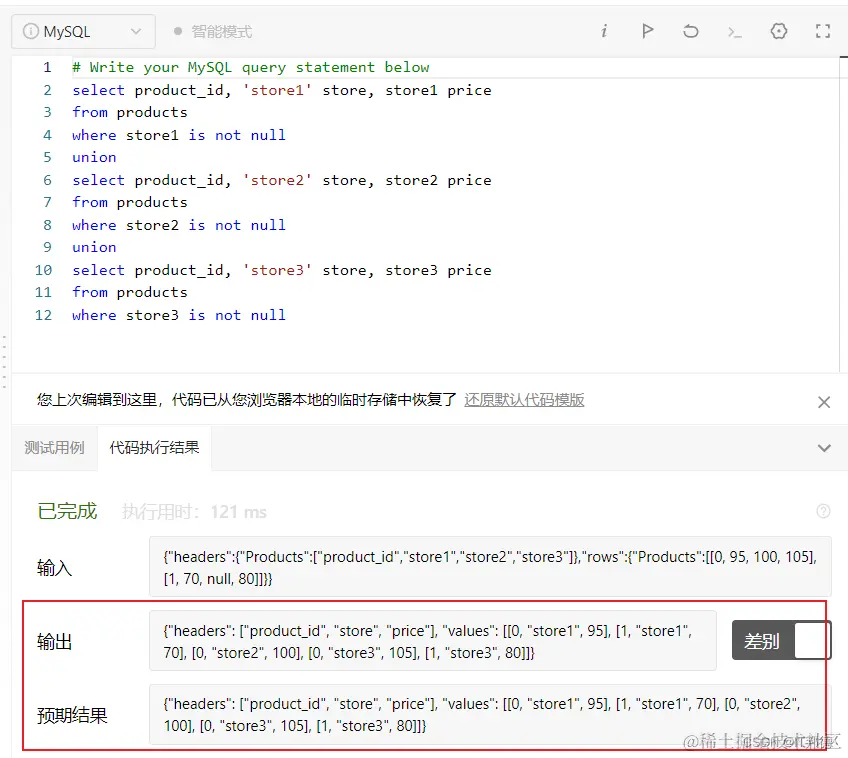Image resolution: width=848 pixels, height=758 pixels.
Task: Switch to the 代码执行结果 tab
Action: click(x=154, y=448)
